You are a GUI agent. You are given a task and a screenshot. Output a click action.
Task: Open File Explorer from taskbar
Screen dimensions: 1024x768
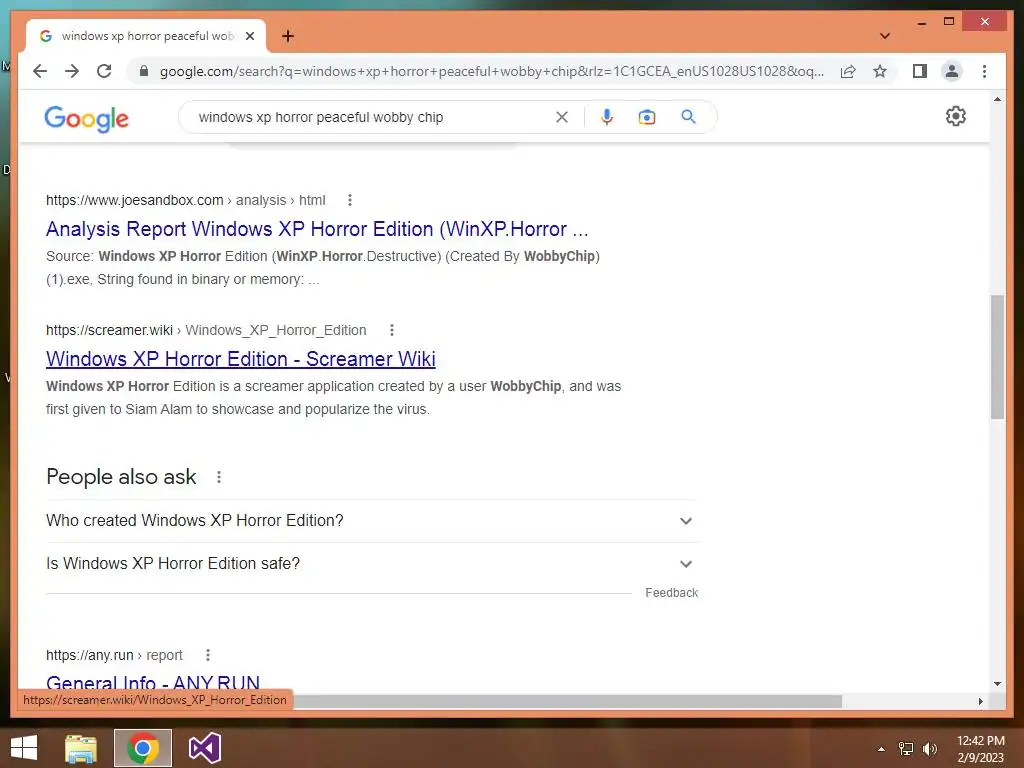[81, 748]
